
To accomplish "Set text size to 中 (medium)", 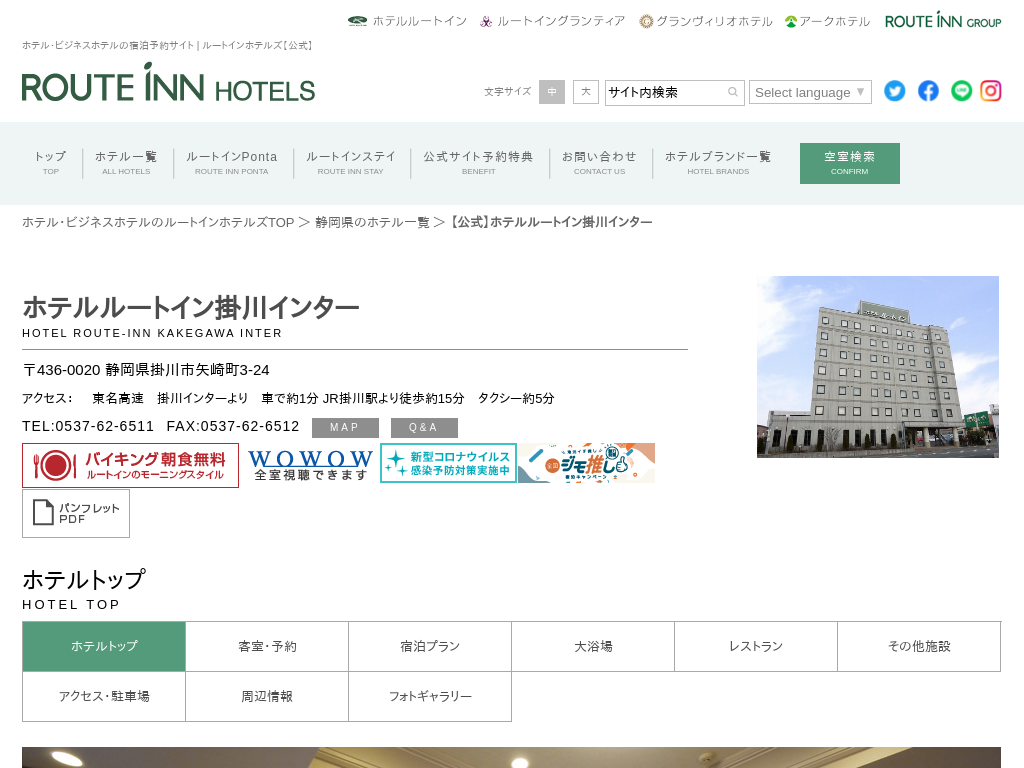I will click(552, 92).
